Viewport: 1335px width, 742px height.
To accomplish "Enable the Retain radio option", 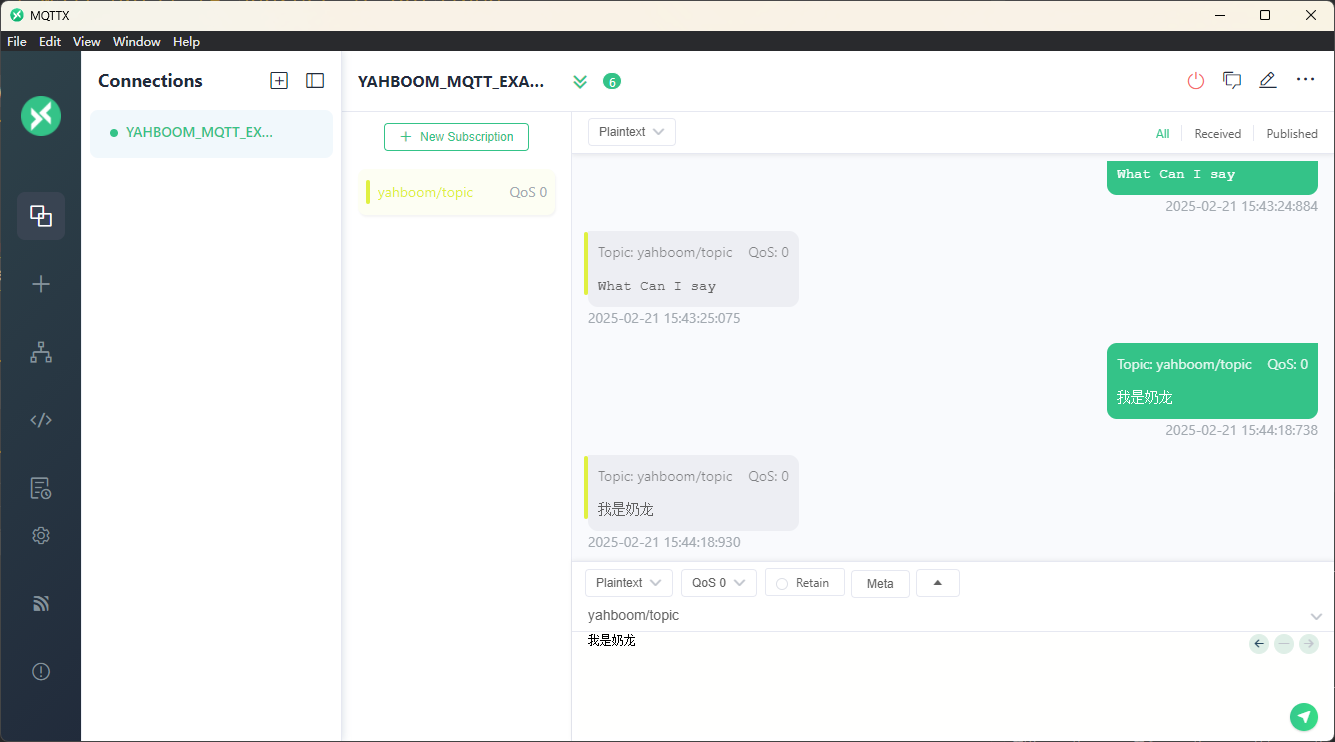I will click(x=805, y=583).
